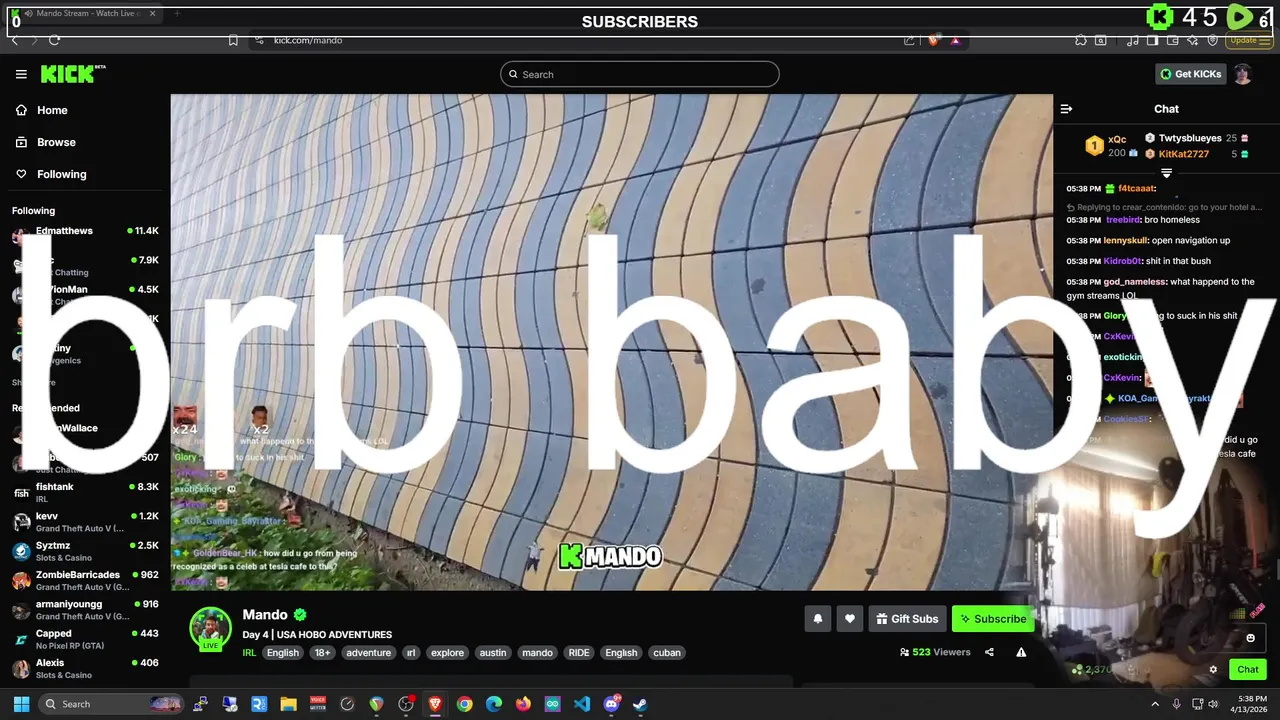Click treebird username in chat
1280x720 pixels.
pyautogui.click(x=1123, y=220)
